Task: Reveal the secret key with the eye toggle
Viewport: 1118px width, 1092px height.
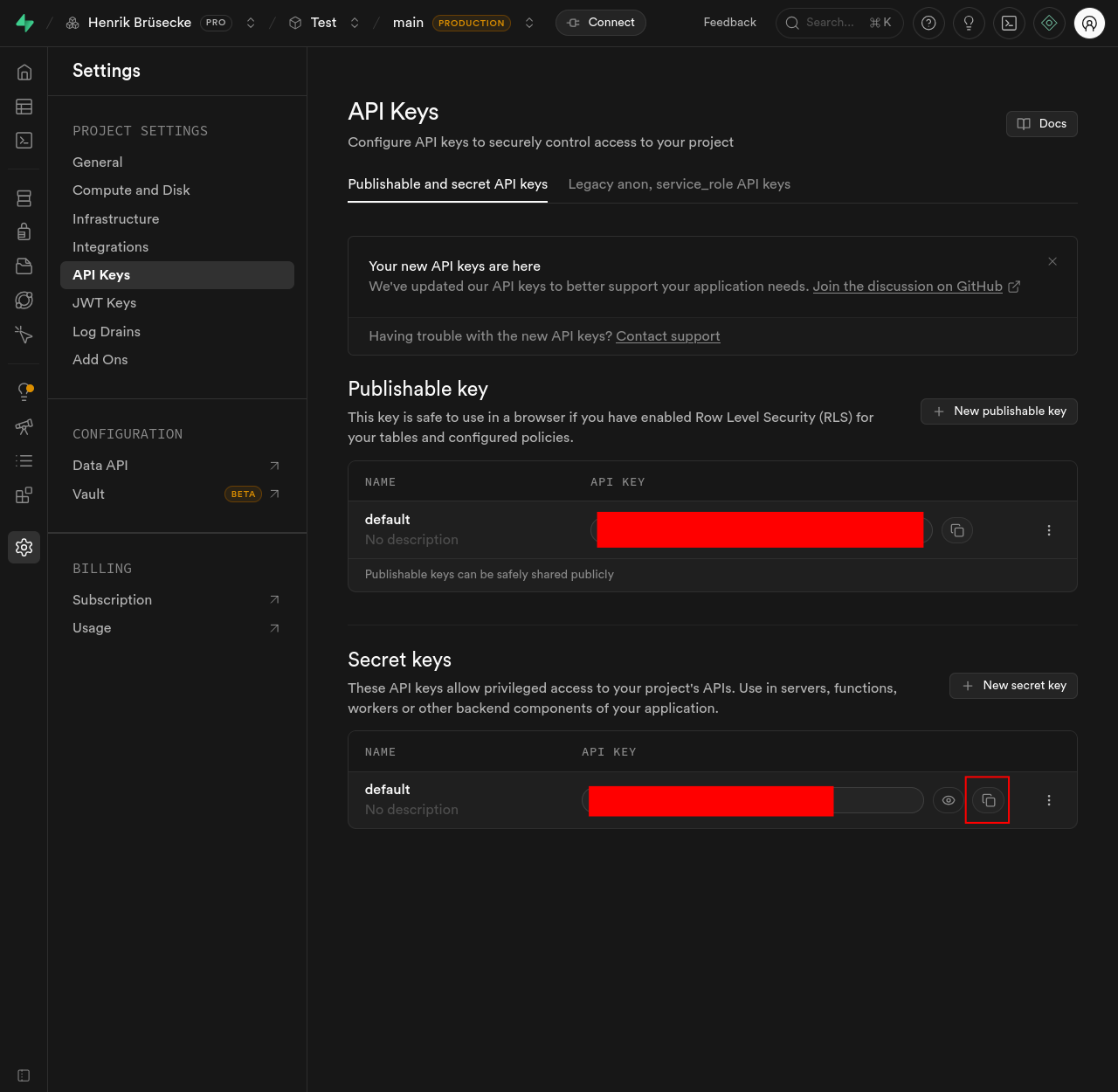Action: click(x=949, y=799)
